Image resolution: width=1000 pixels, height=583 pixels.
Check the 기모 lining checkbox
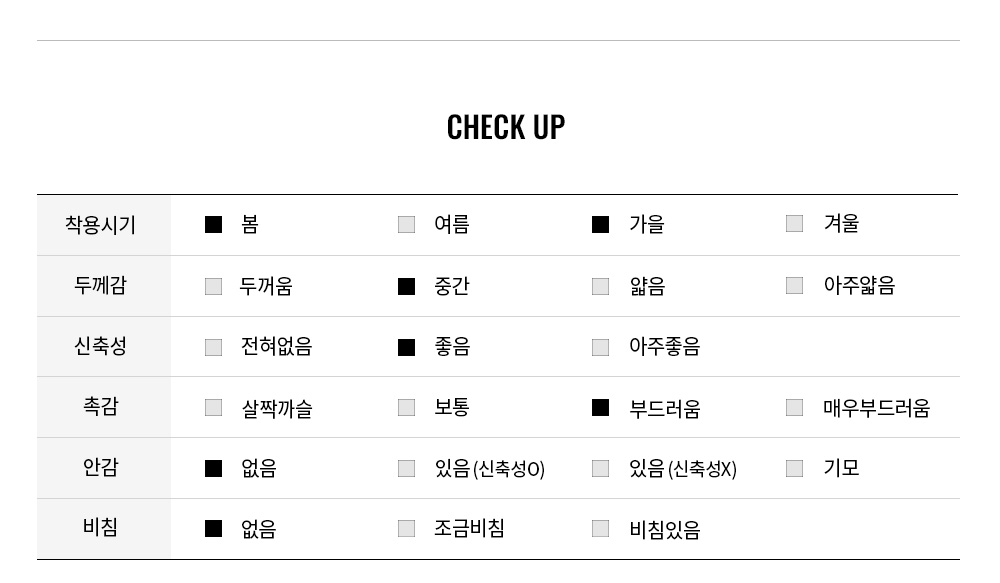(794, 469)
